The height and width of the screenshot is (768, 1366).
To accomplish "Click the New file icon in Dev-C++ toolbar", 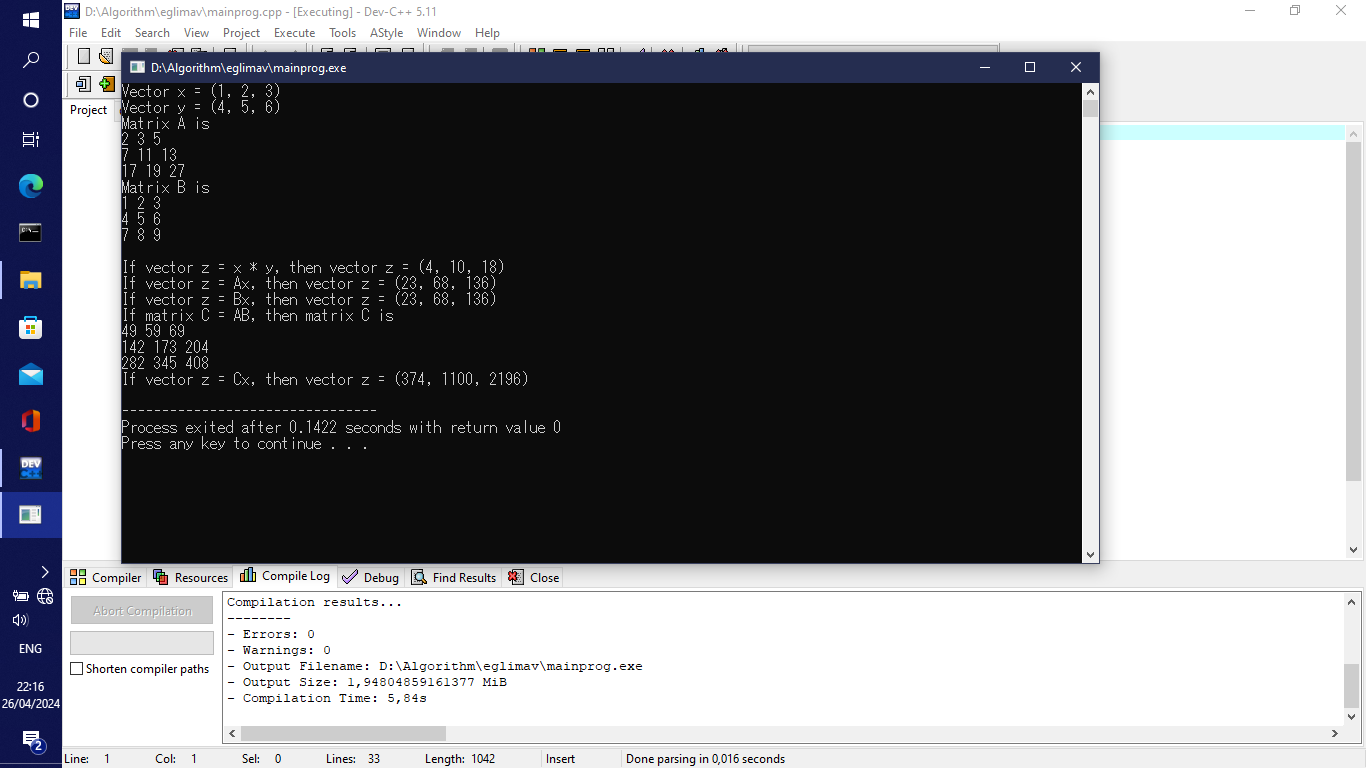I will coord(84,56).
